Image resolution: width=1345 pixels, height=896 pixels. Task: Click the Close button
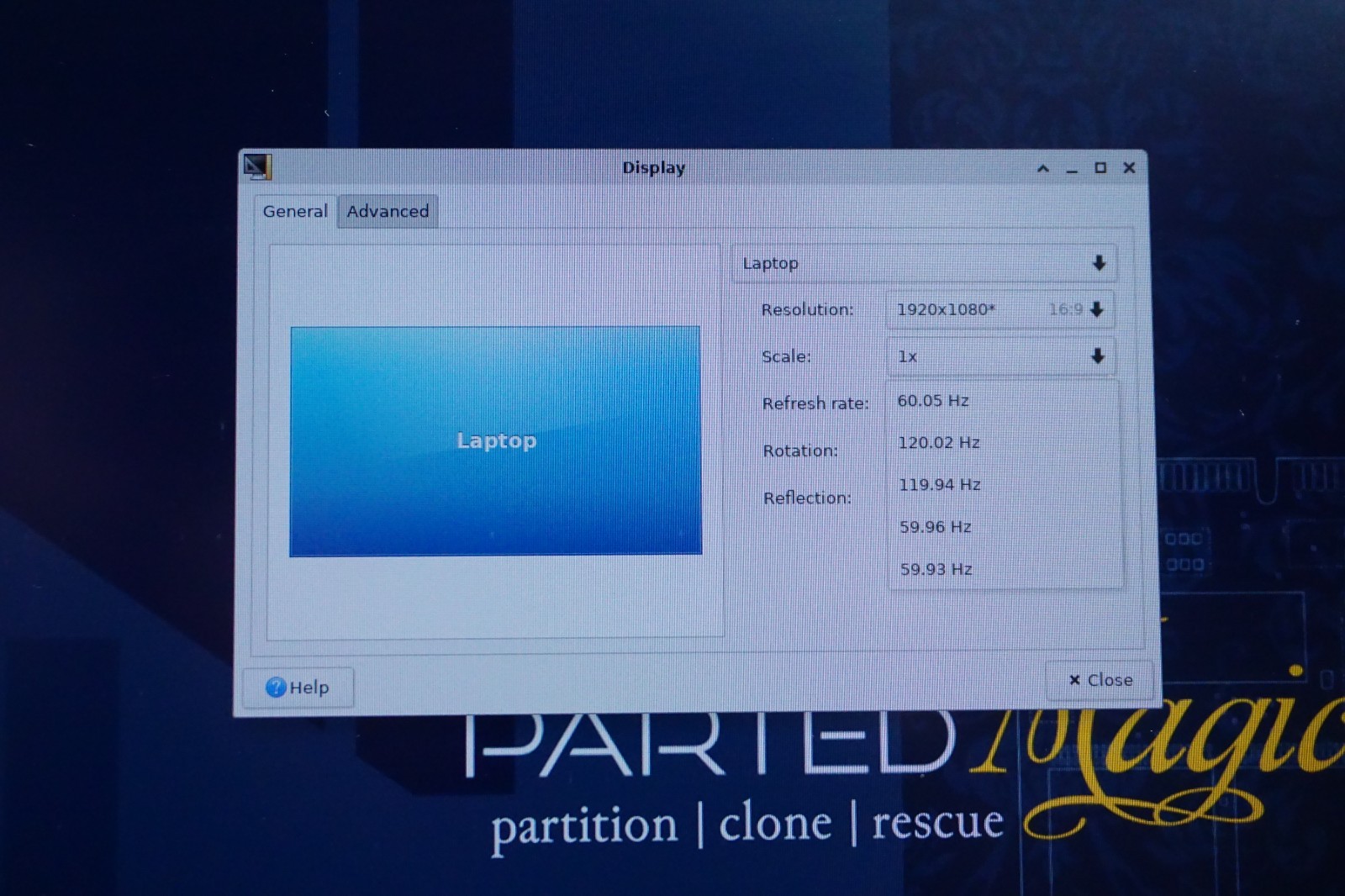point(1100,680)
